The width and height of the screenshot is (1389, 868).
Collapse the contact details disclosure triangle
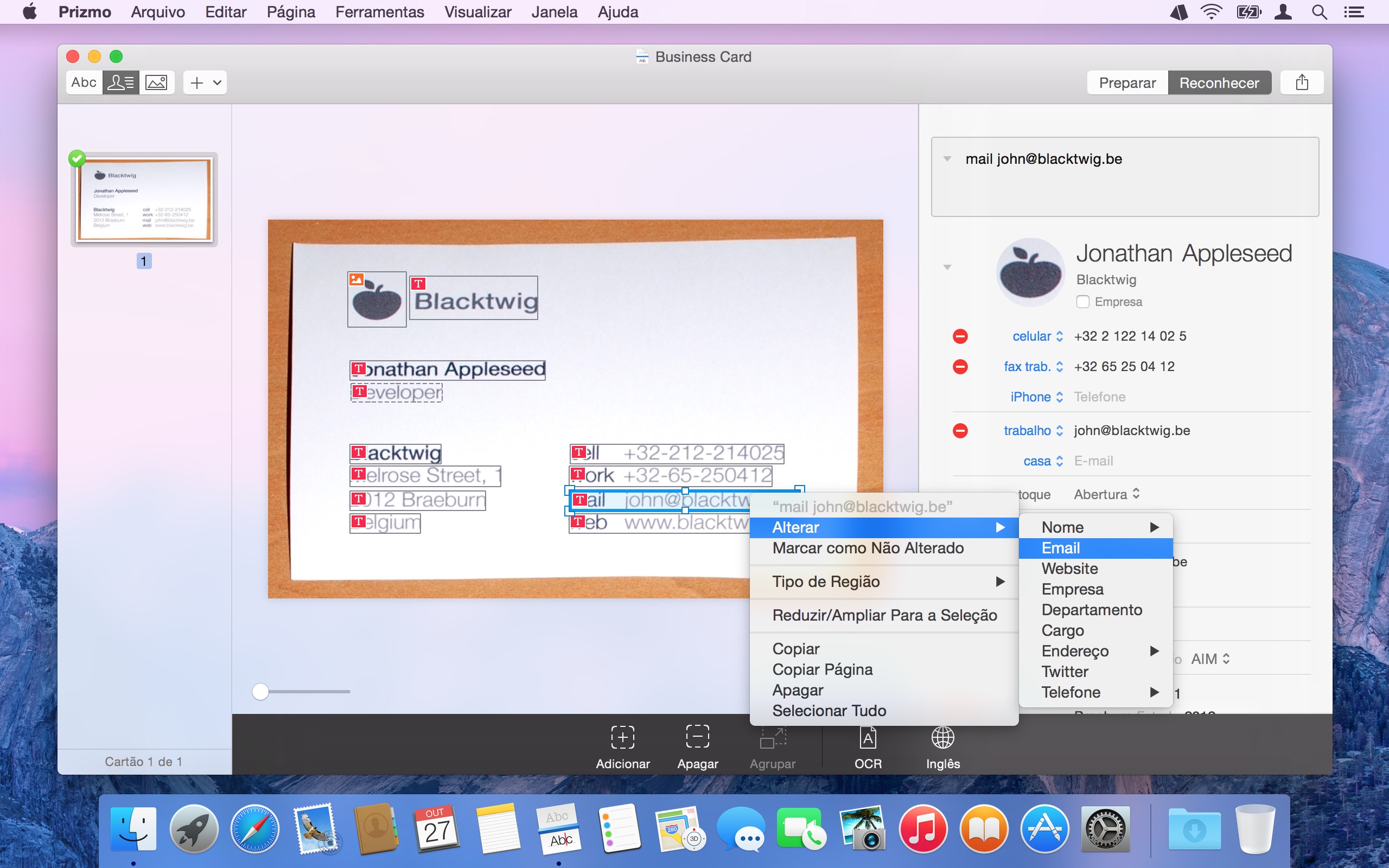pos(948,267)
